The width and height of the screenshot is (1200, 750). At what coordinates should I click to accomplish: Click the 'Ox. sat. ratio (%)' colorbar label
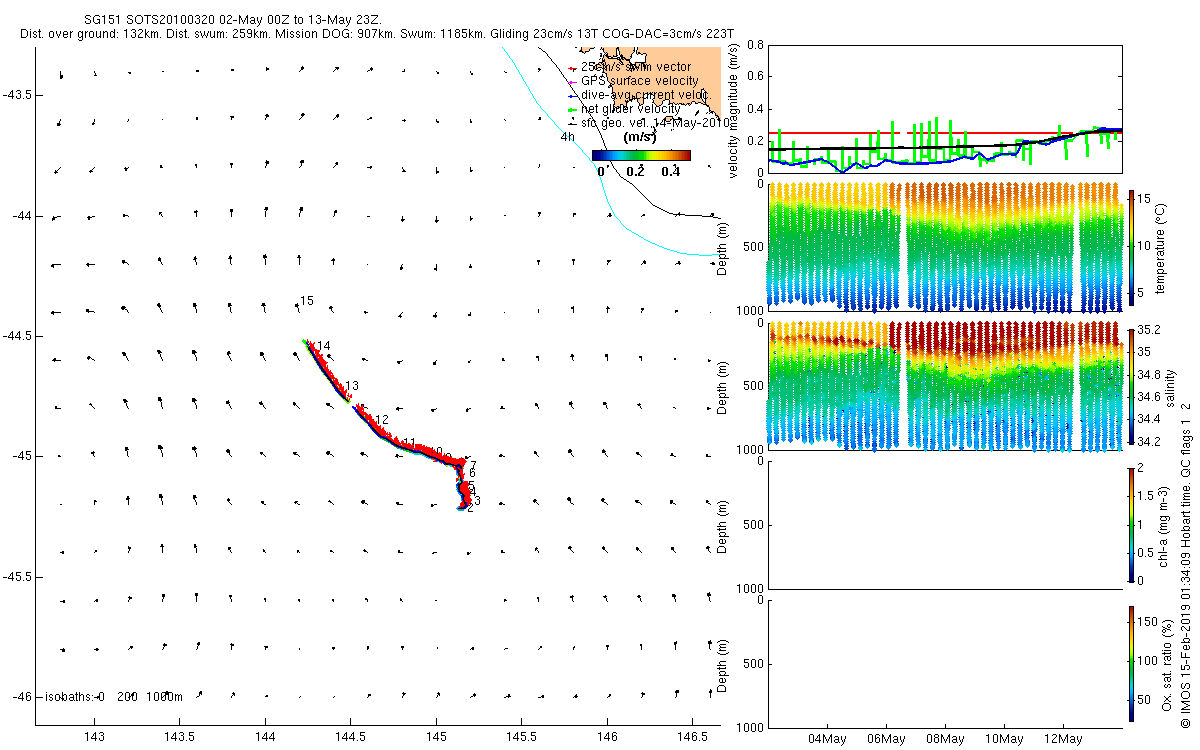tap(1166, 663)
